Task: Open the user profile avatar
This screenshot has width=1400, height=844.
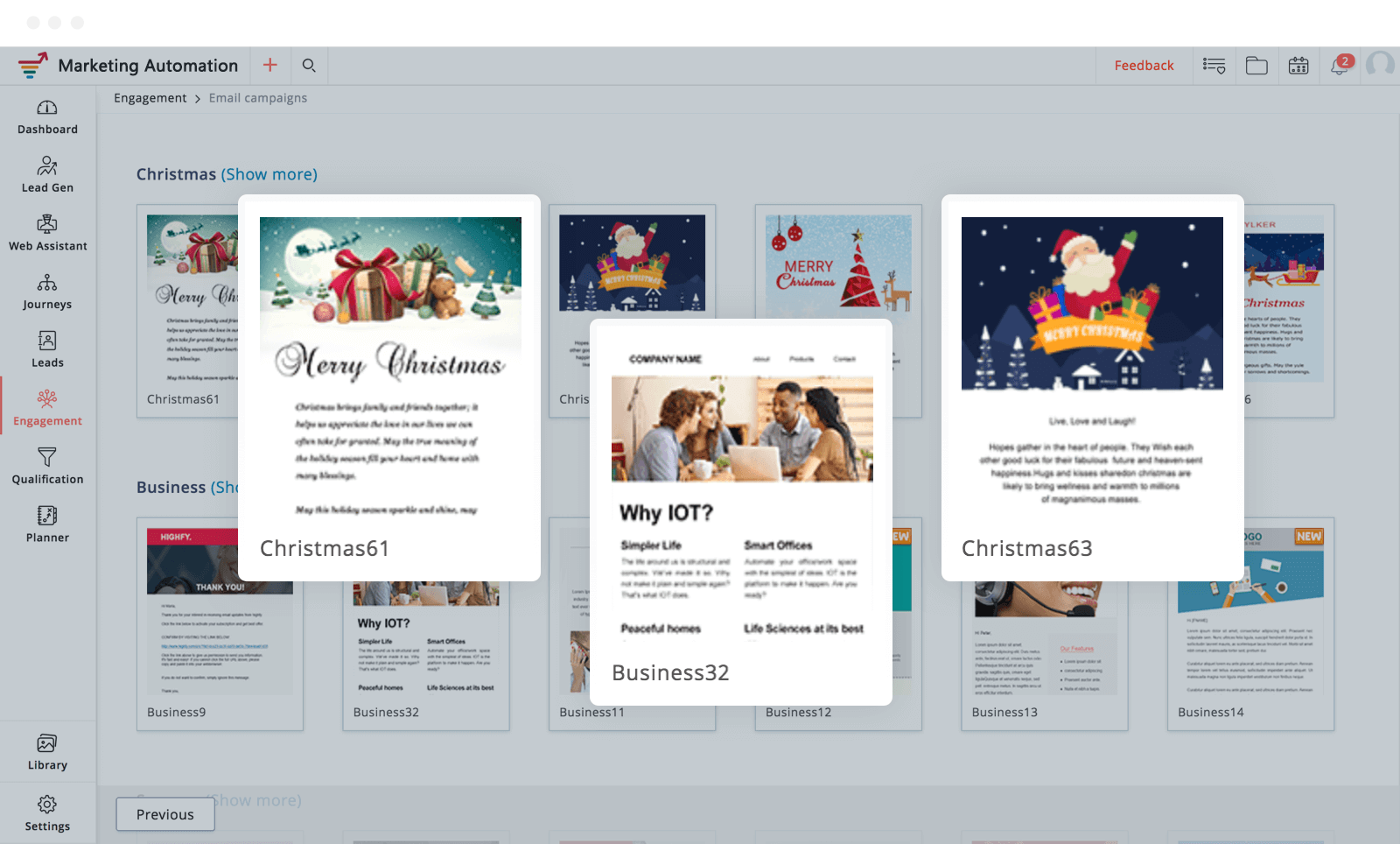Action: pyautogui.click(x=1381, y=65)
